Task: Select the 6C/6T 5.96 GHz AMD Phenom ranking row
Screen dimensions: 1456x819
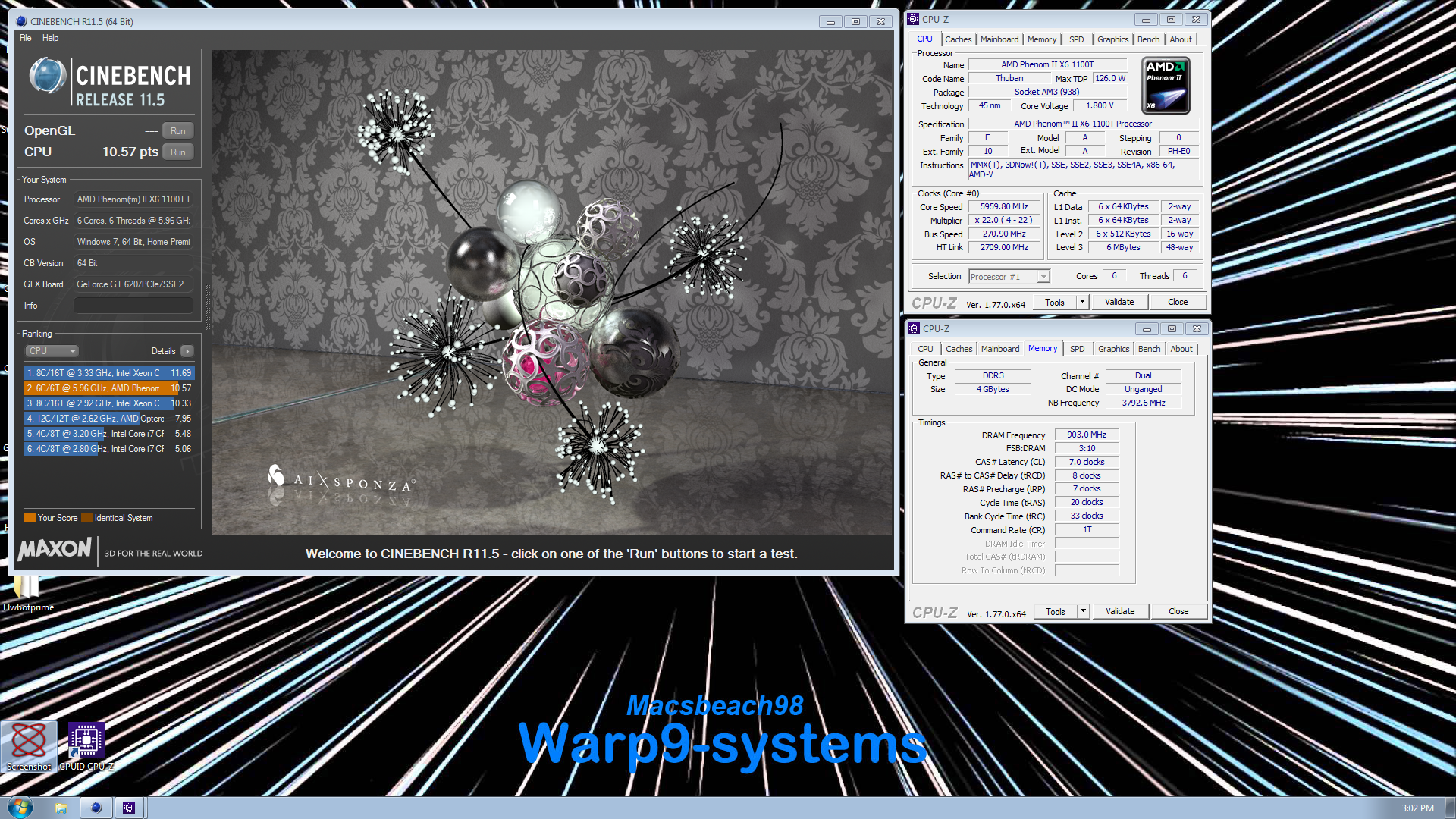Action: coord(109,388)
